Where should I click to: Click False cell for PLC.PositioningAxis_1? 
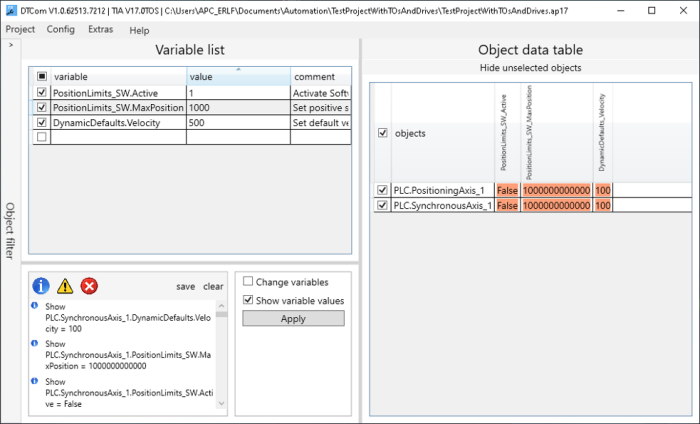(x=508, y=191)
